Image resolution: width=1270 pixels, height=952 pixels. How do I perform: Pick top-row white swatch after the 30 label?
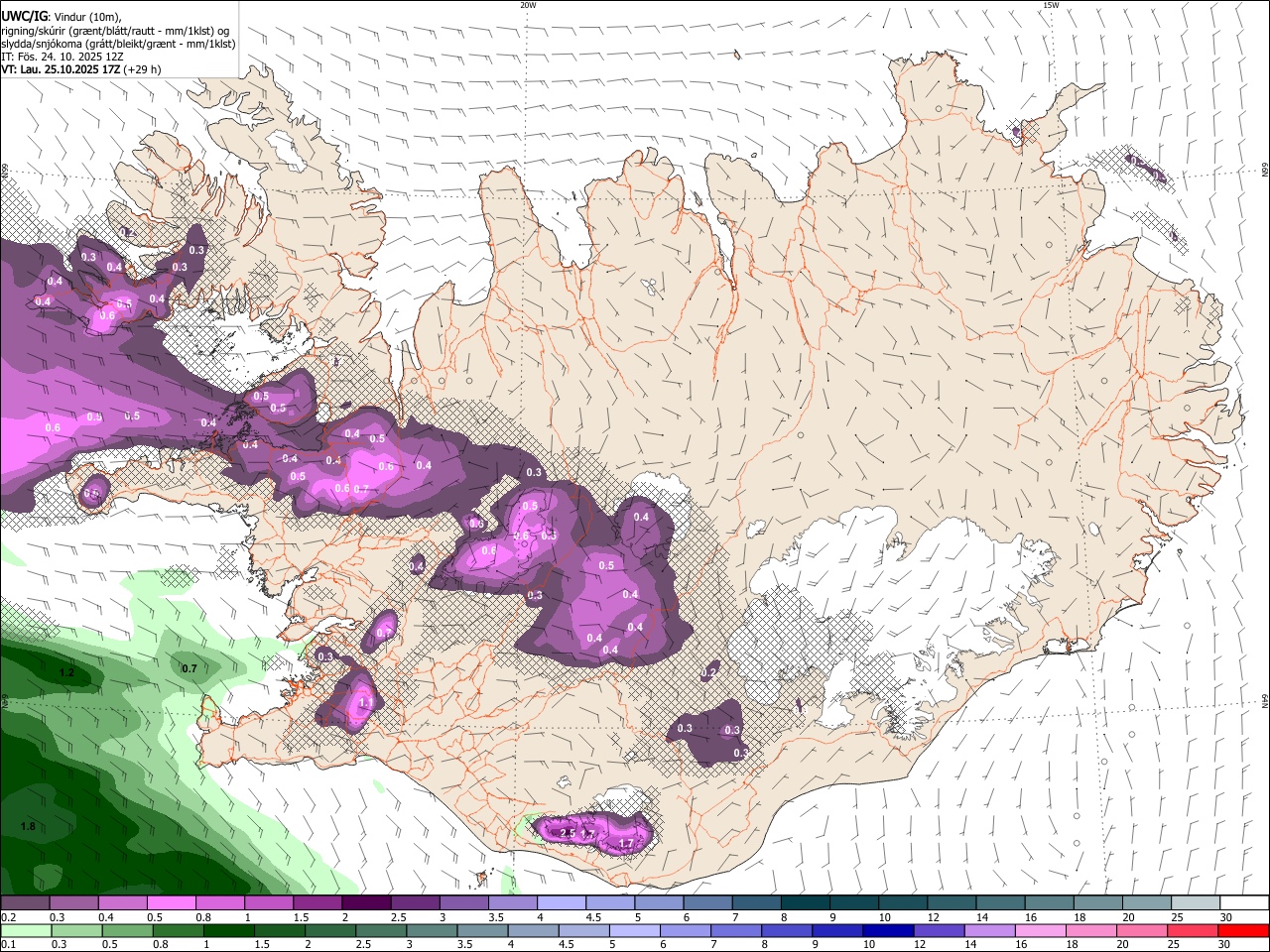[1244, 902]
